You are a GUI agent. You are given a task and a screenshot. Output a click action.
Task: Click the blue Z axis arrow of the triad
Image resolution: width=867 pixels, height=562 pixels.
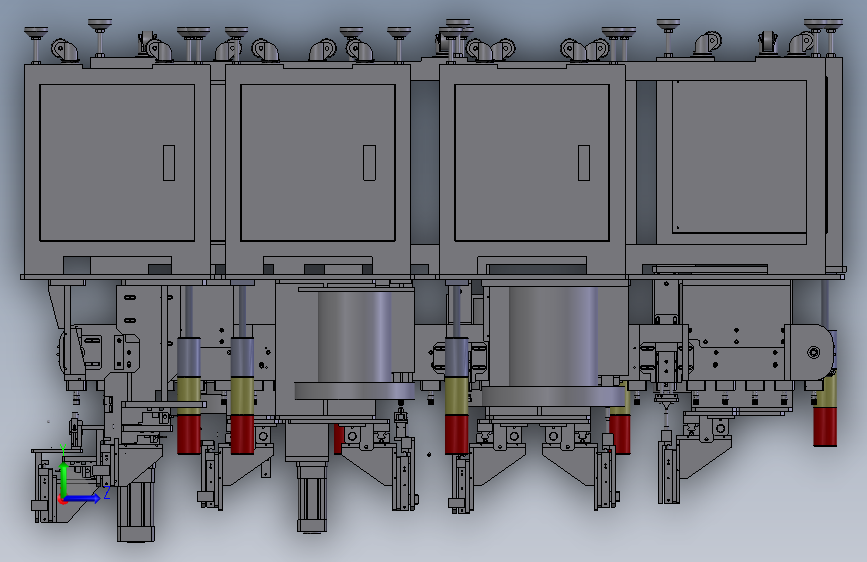(x=83, y=498)
